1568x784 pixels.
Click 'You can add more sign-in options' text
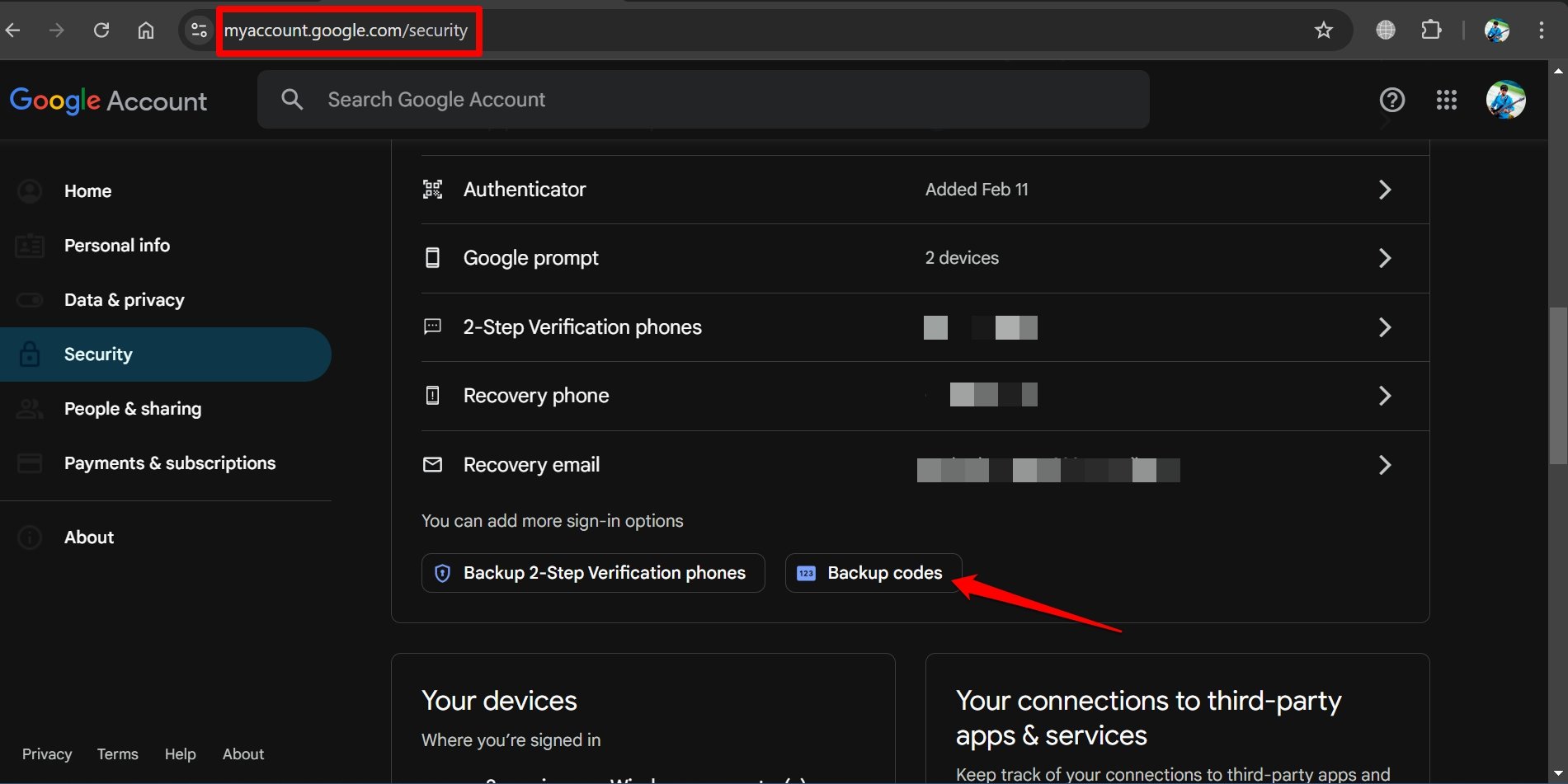pyautogui.click(x=553, y=521)
